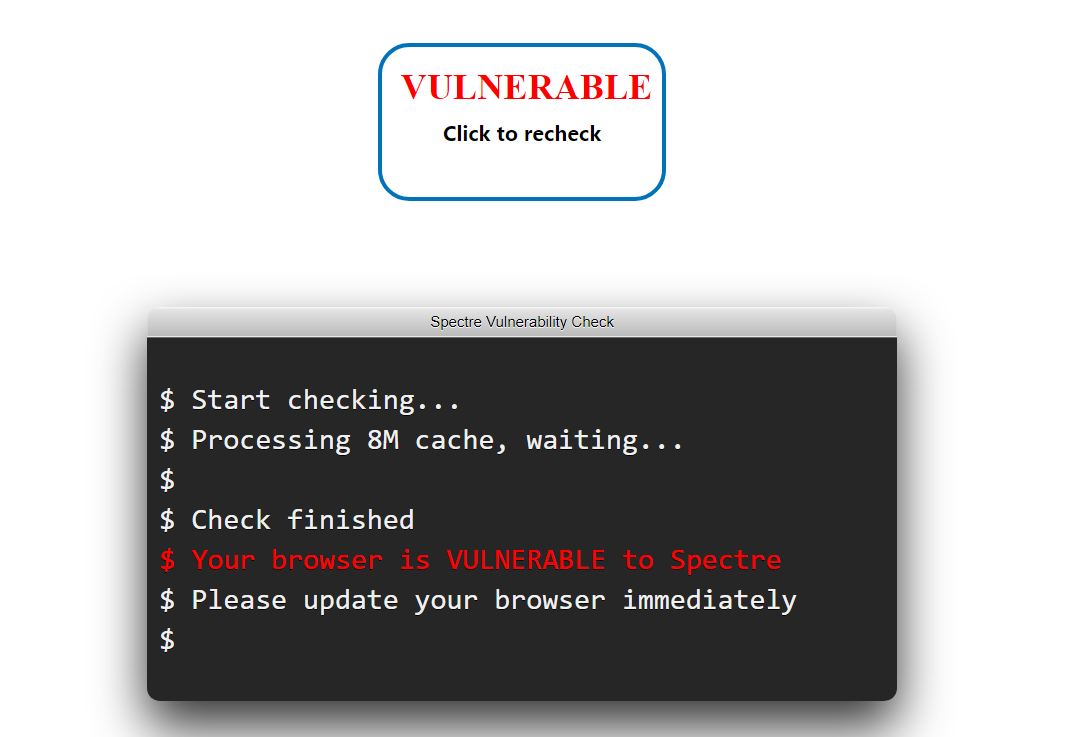Click the 'Check finished' terminal line
Image resolution: width=1065 pixels, height=737 pixels.
pyautogui.click(x=287, y=520)
